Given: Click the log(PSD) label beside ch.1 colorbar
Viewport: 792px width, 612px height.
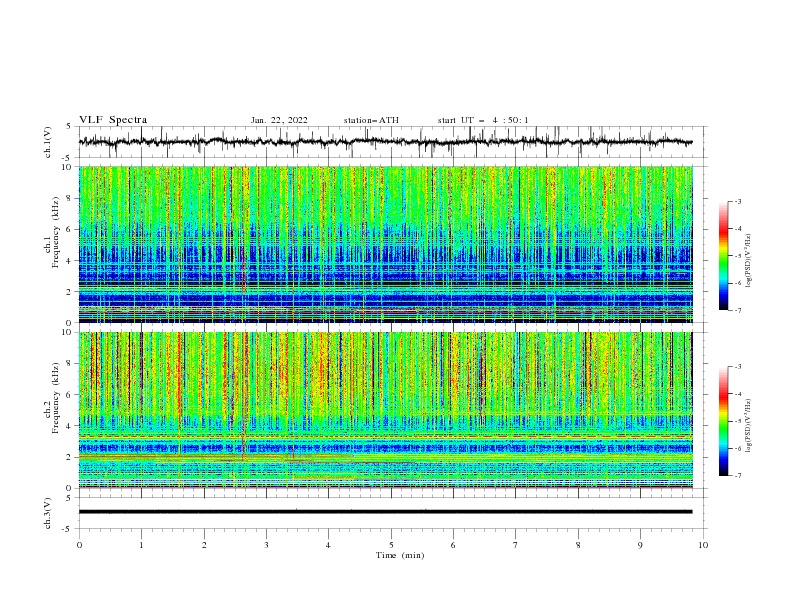Looking at the screenshot, I should click(749, 261).
